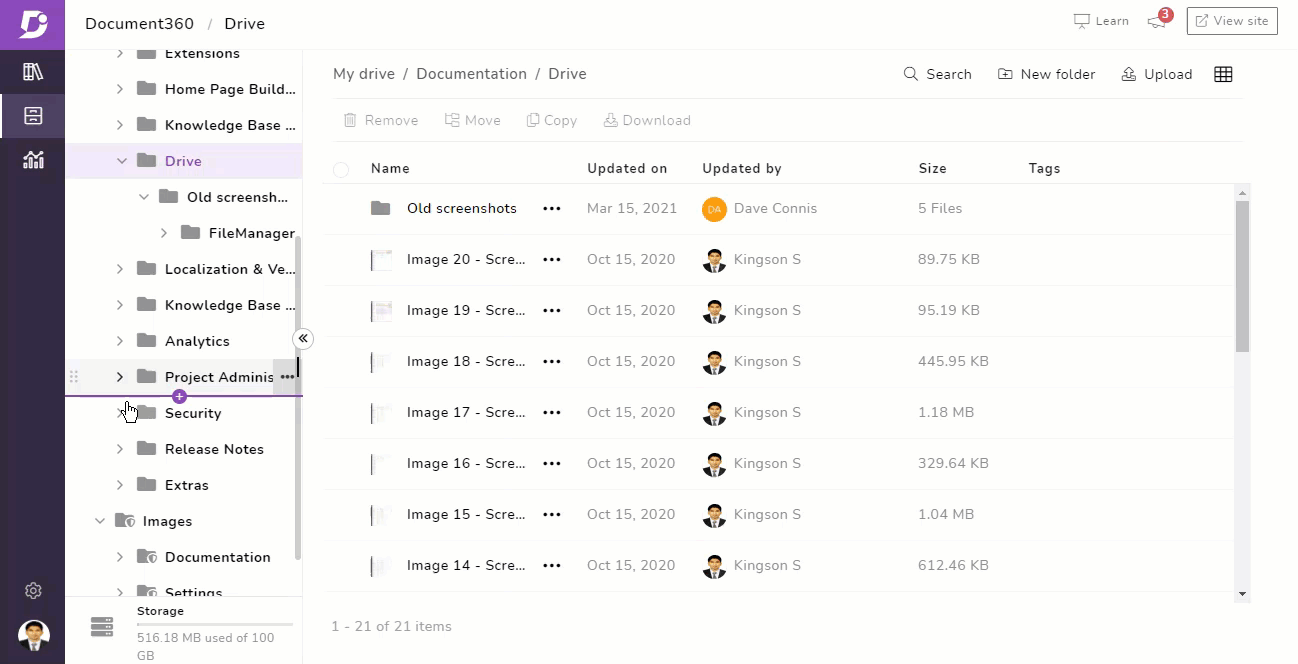
Task: Click the Move toolbar action
Action: coord(473,120)
